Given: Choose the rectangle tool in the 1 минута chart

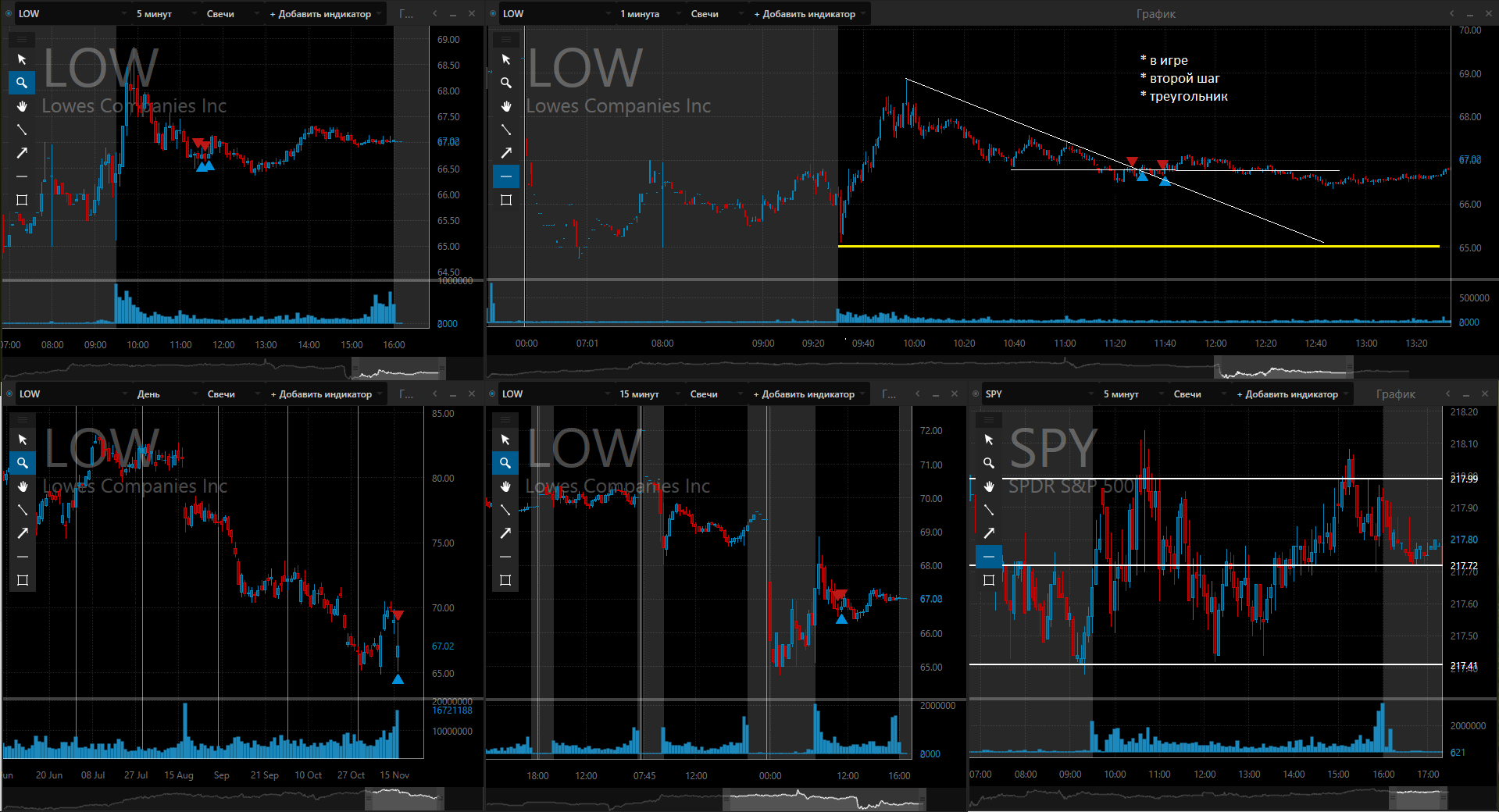Looking at the screenshot, I should coord(506,200).
